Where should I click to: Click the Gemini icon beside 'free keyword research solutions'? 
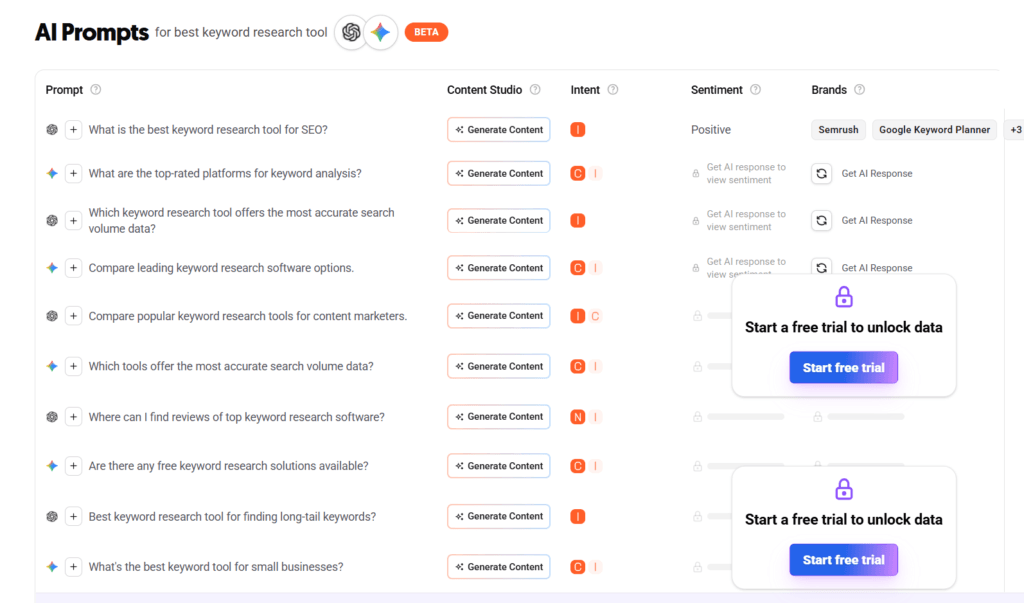point(52,466)
